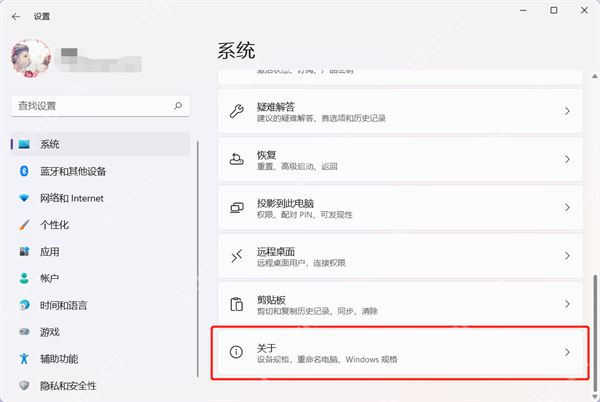Click subtitle 剪切和复制历史记录、同步、清除
The width and height of the screenshot is (600, 402).
(x=317, y=311)
